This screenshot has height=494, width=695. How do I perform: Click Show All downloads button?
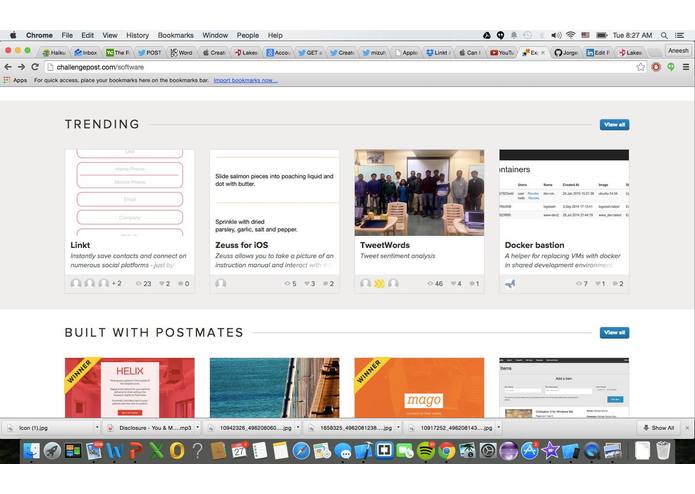[x=659, y=428]
